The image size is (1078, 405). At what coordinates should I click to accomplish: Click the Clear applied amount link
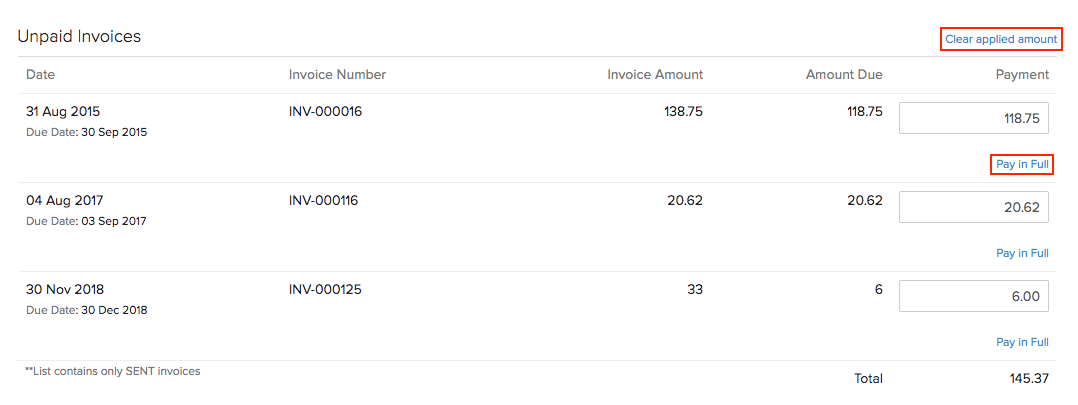click(1000, 39)
